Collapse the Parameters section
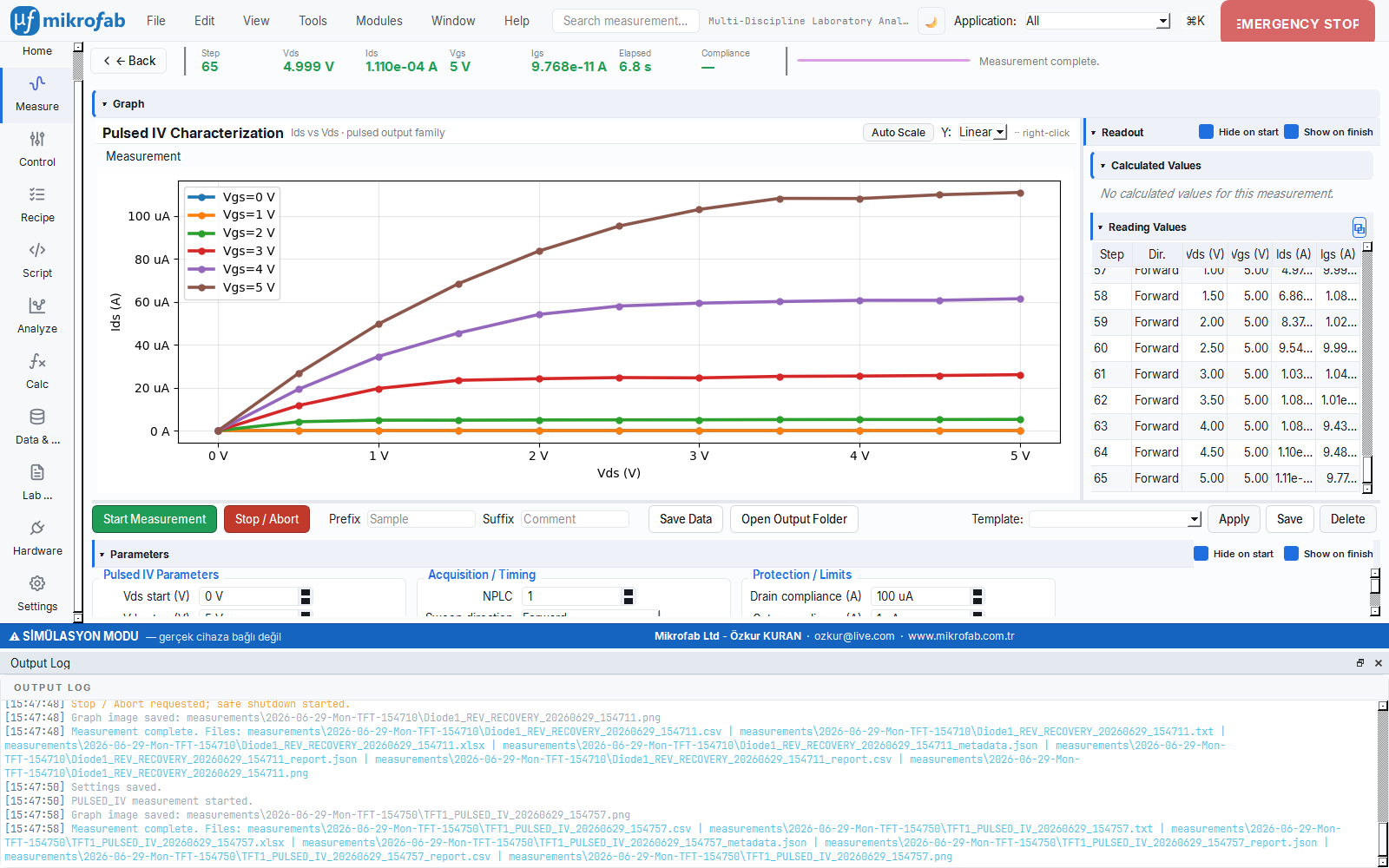The height and width of the screenshot is (868, 1389). 102,555
